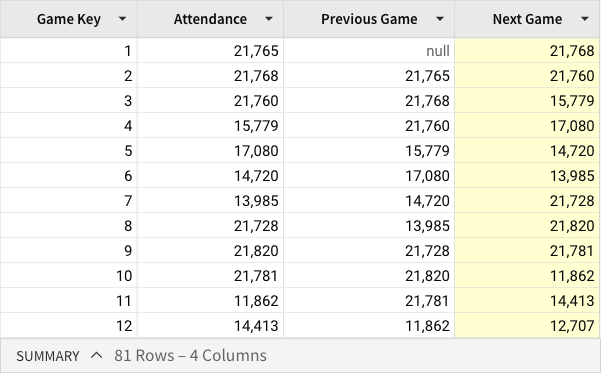Click the null cell in Previous Game
The height and width of the screenshot is (373, 601).
pyautogui.click(x=369, y=51)
